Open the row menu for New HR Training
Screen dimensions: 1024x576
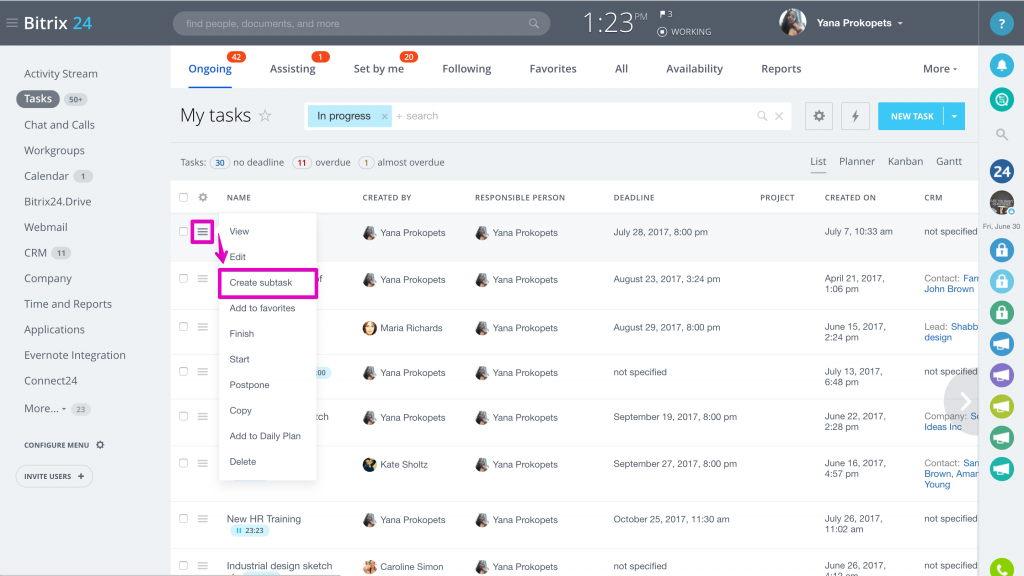click(202, 519)
